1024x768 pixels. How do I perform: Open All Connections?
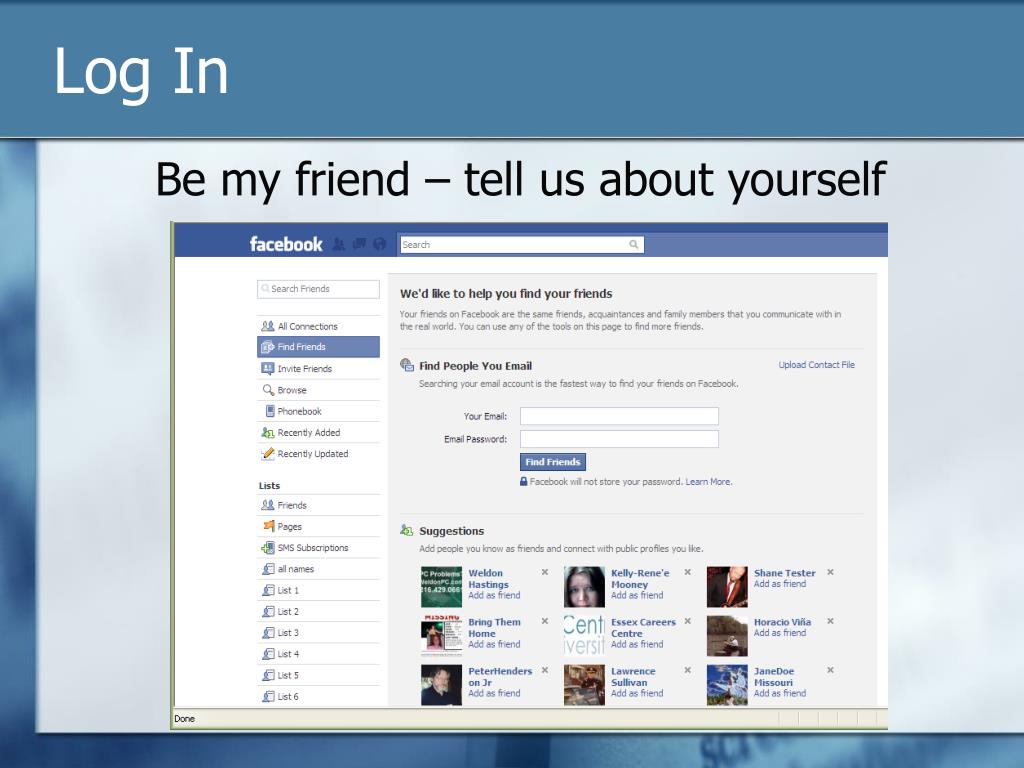[318, 326]
